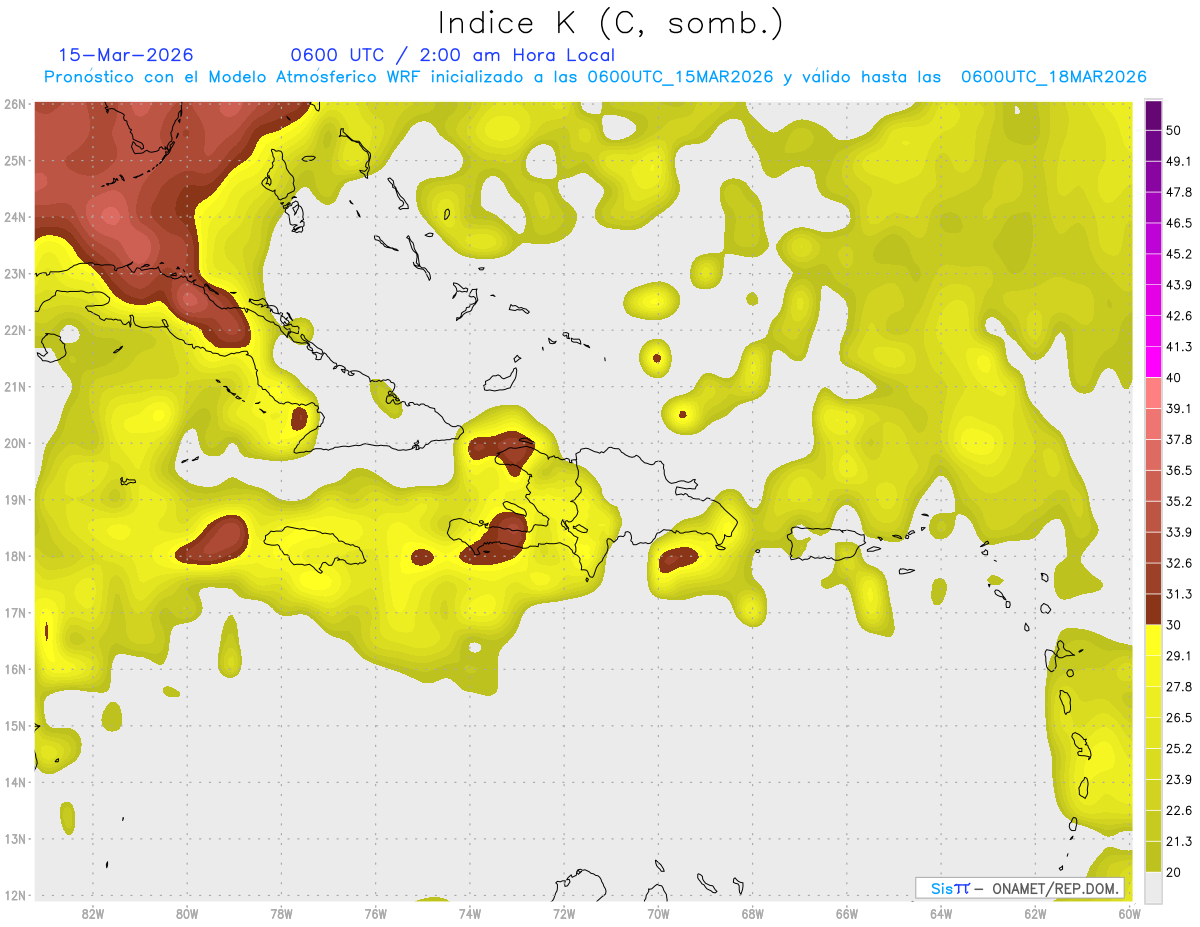Click the colorbar value "25.2"

(x=1179, y=748)
